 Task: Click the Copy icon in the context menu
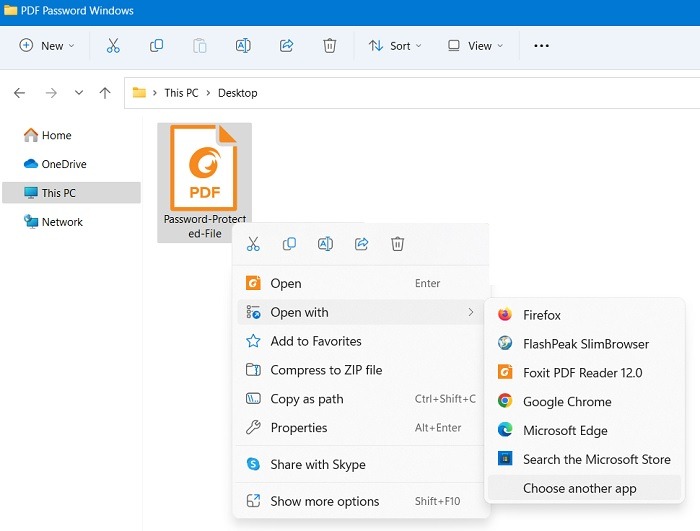(289, 244)
